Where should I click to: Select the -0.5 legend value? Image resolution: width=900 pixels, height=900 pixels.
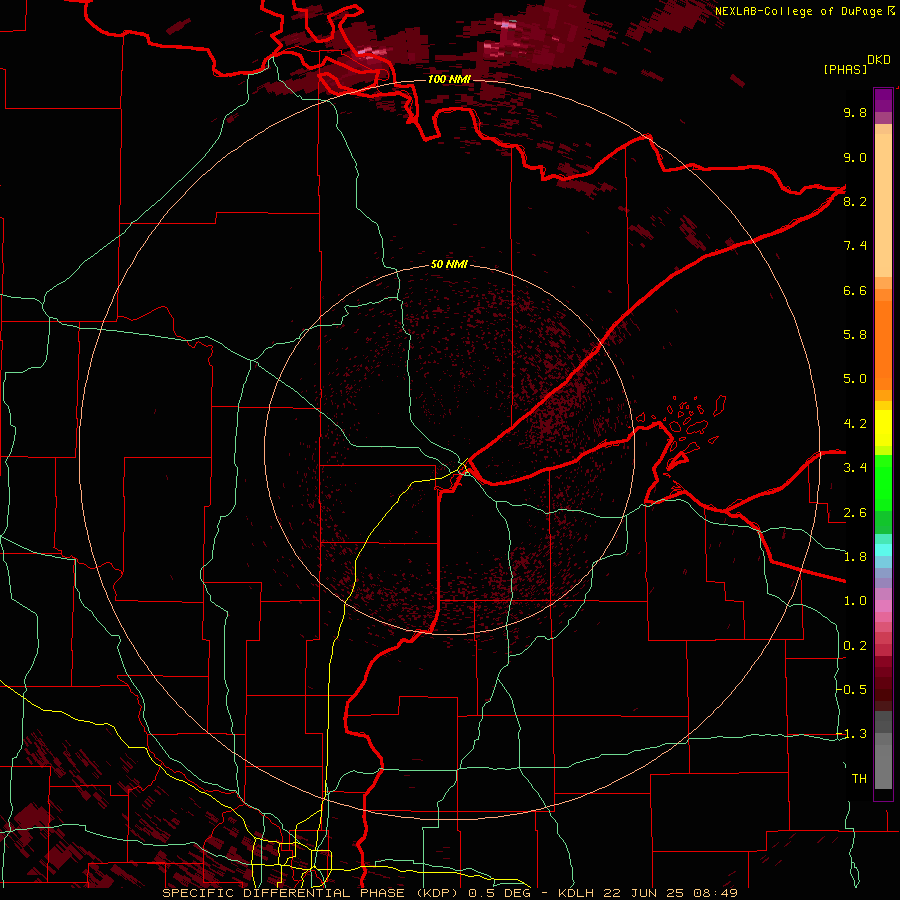851,690
